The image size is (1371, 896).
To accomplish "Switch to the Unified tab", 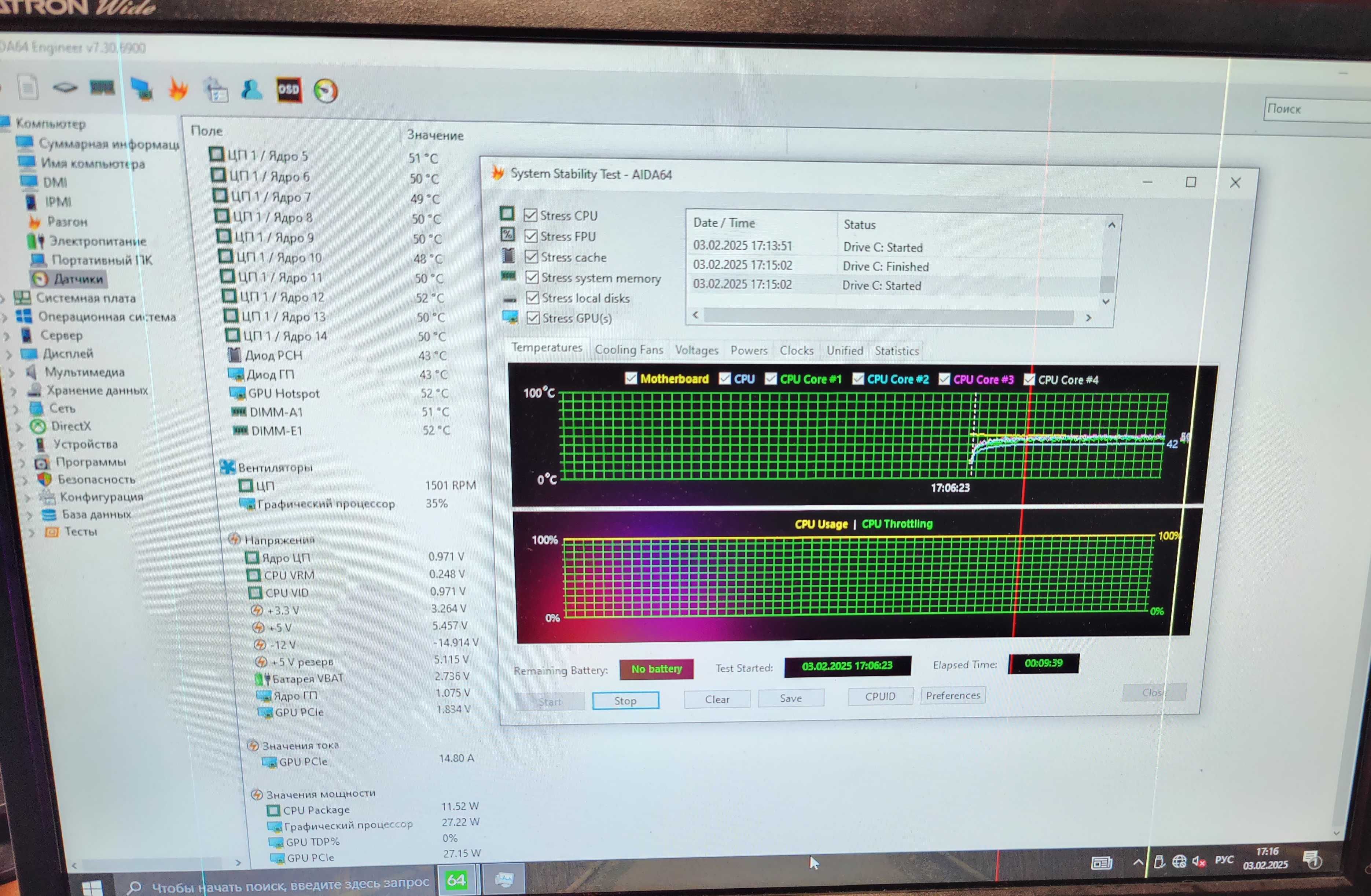I will pyautogui.click(x=845, y=350).
